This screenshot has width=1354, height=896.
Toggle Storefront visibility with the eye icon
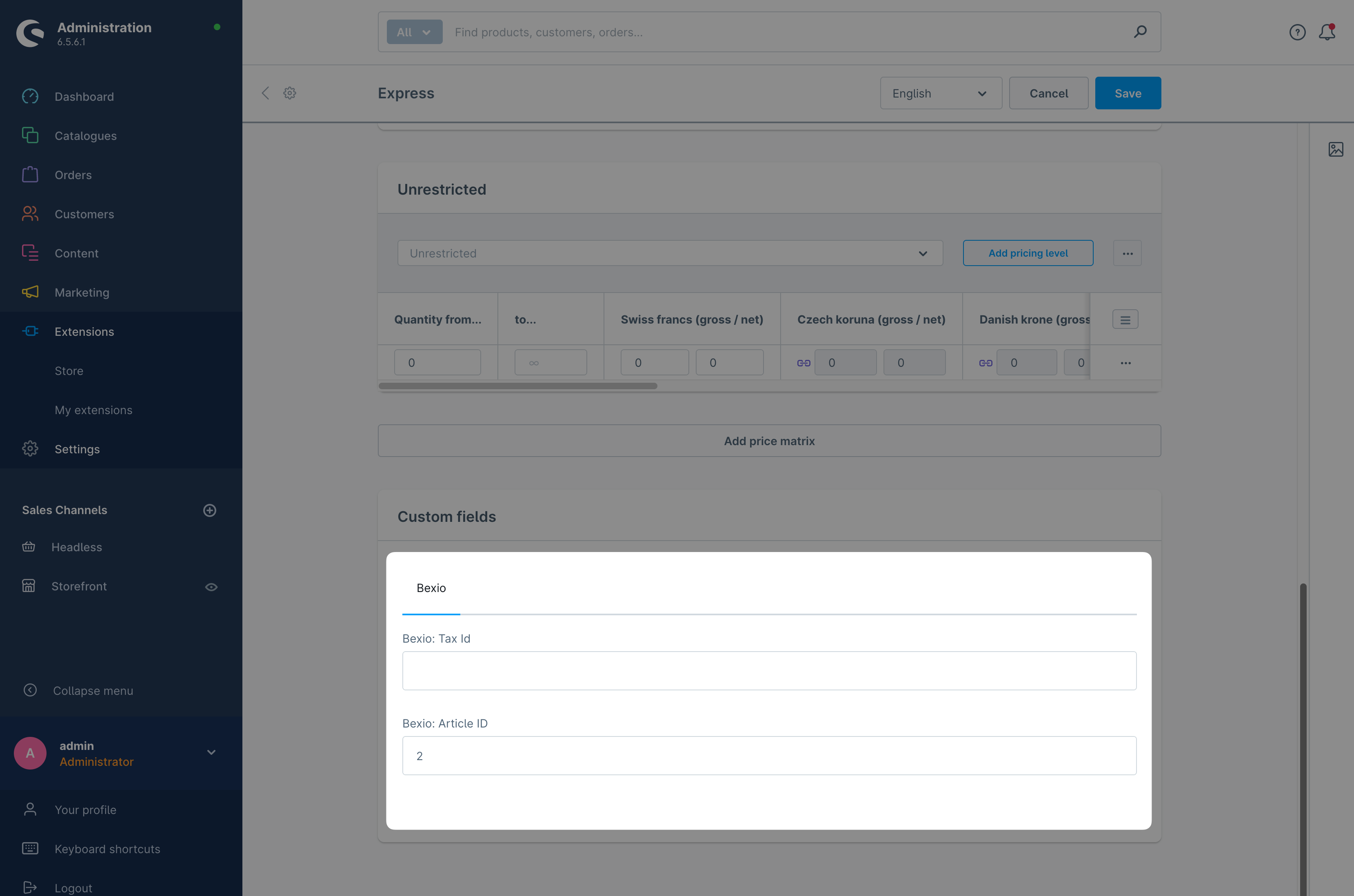pos(211,586)
